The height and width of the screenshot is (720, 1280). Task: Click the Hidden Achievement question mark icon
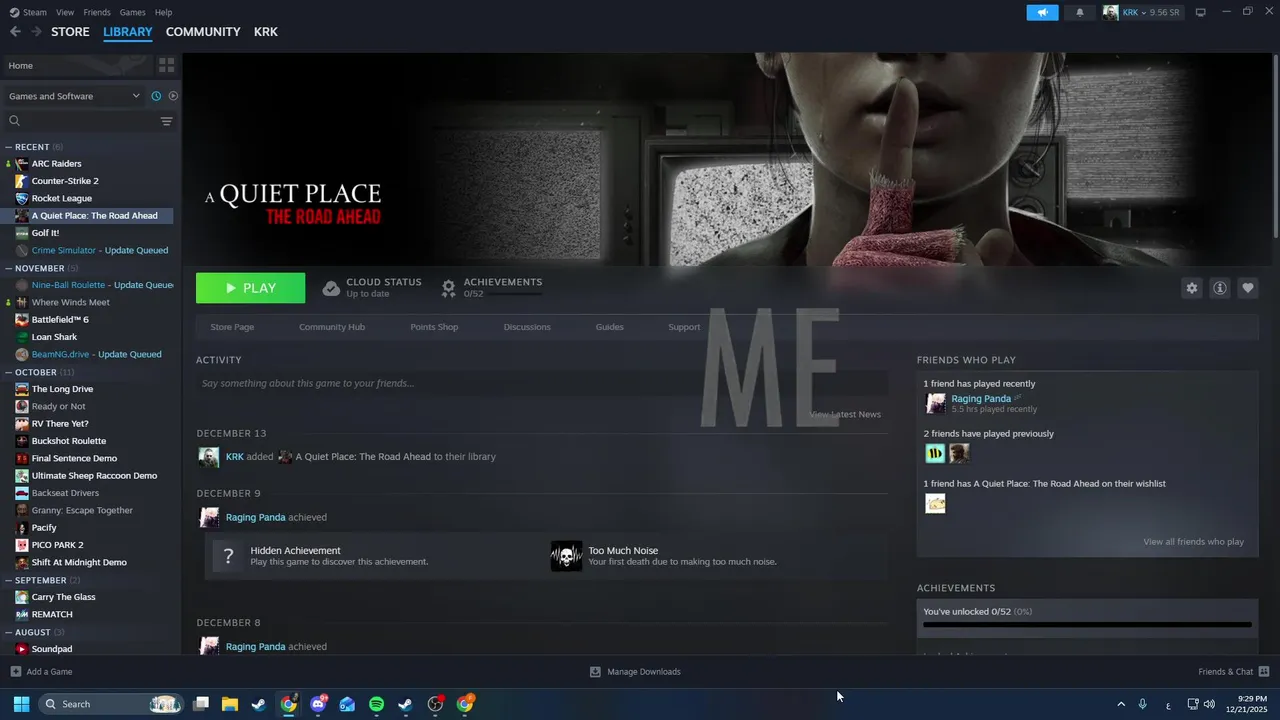228,556
